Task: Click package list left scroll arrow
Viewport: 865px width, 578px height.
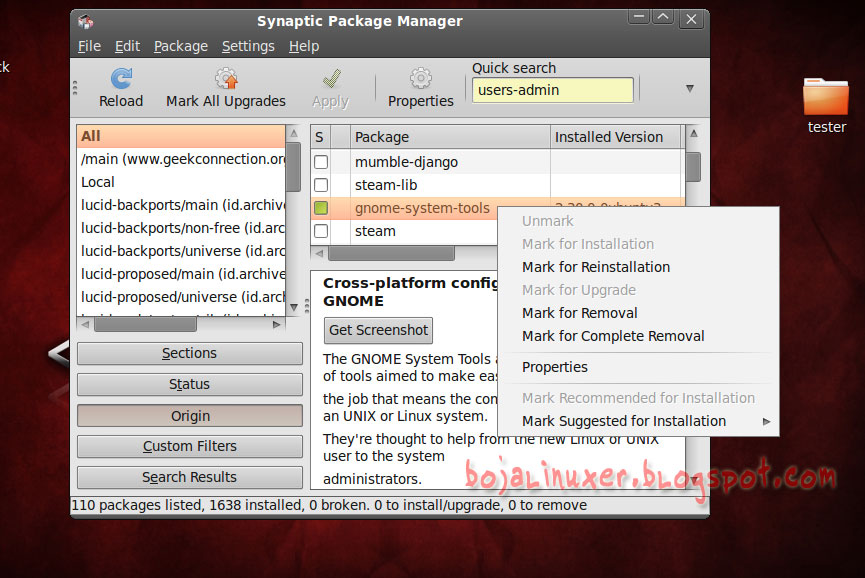Action: 319,254
